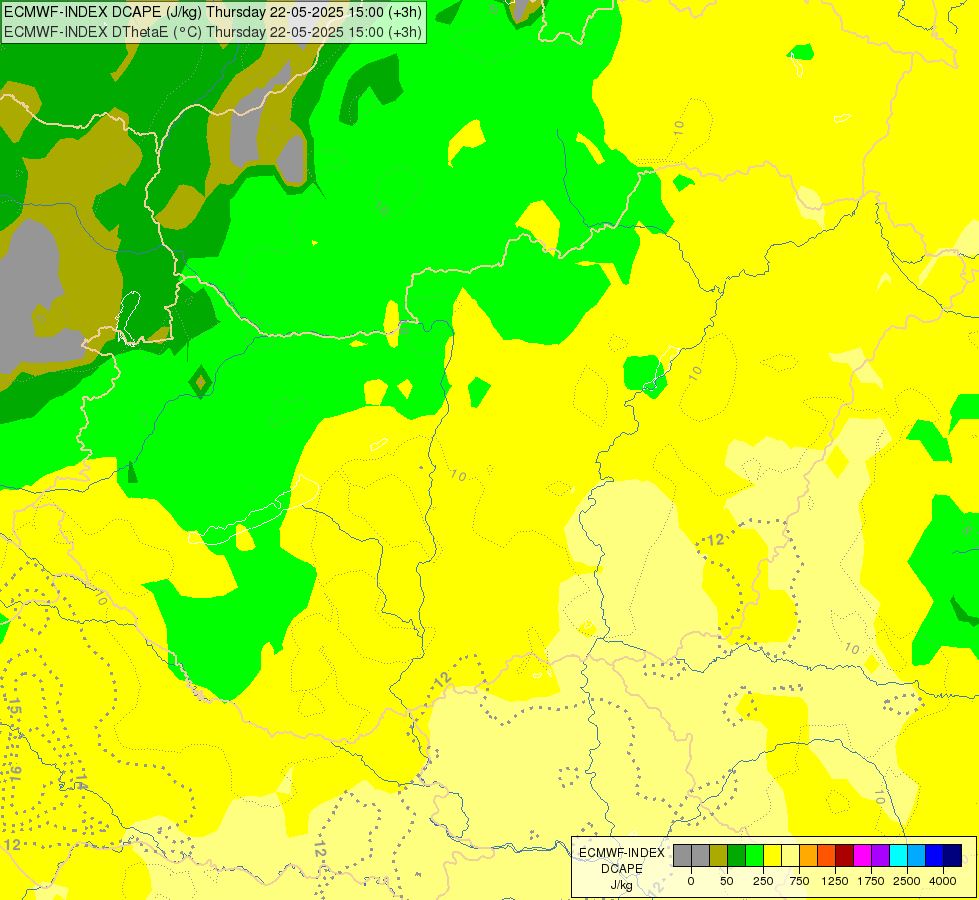Select the pale yellow legend swatch

point(790,855)
